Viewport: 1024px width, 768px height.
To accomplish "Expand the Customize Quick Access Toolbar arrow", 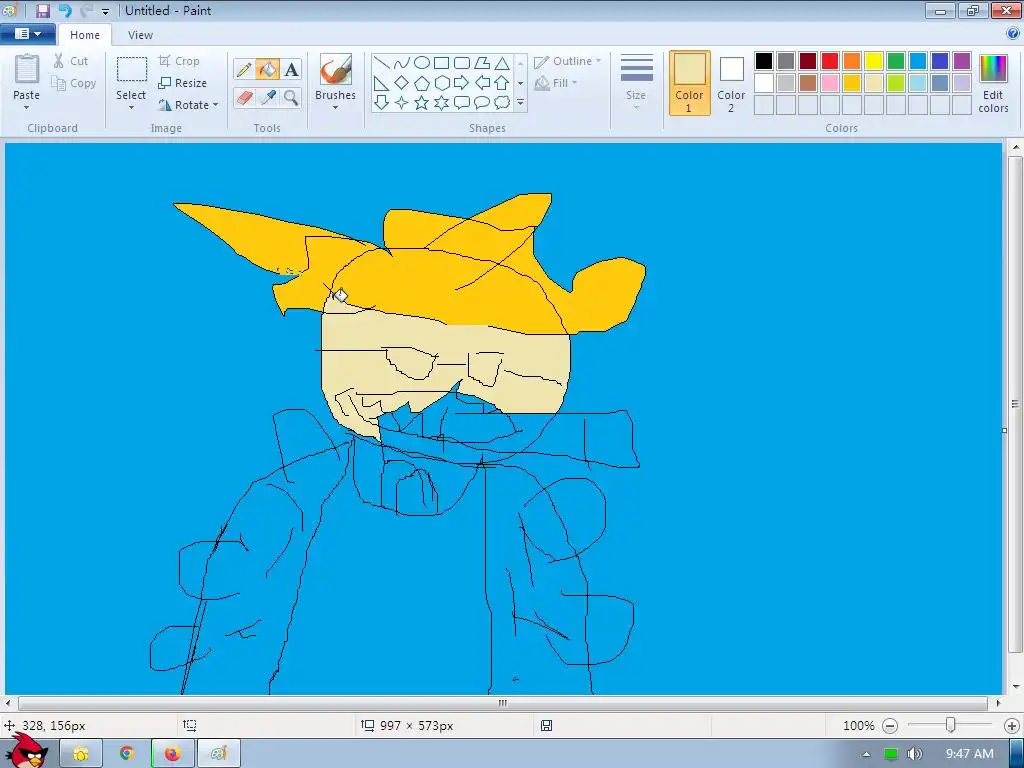I will (x=105, y=11).
